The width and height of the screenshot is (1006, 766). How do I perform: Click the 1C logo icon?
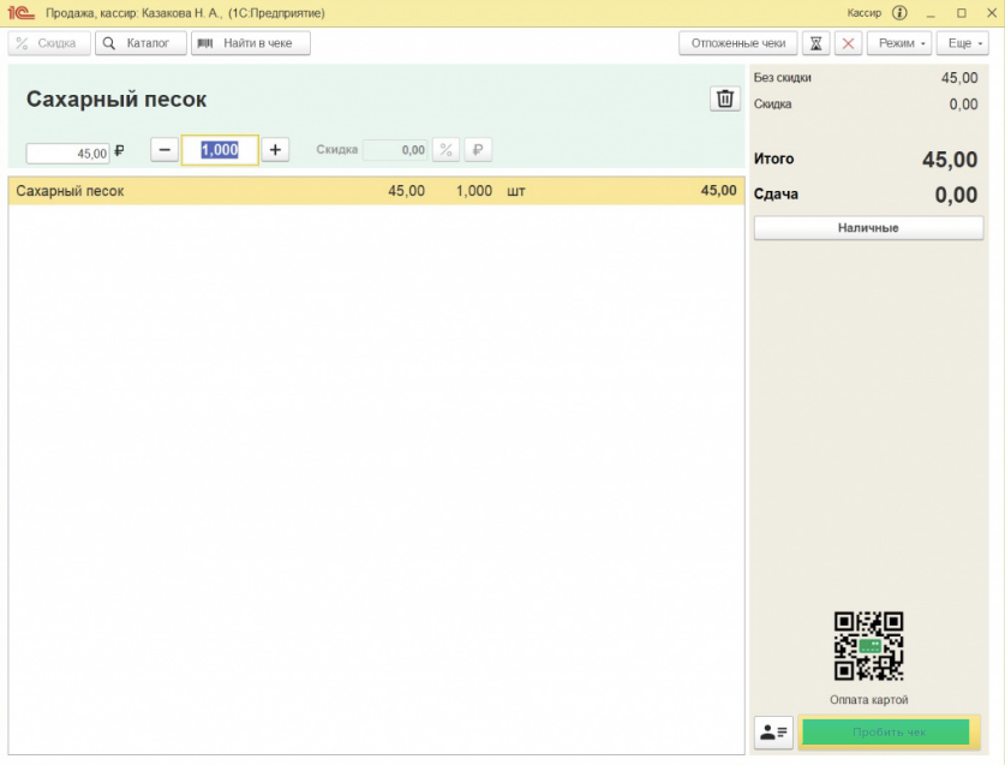point(21,13)
